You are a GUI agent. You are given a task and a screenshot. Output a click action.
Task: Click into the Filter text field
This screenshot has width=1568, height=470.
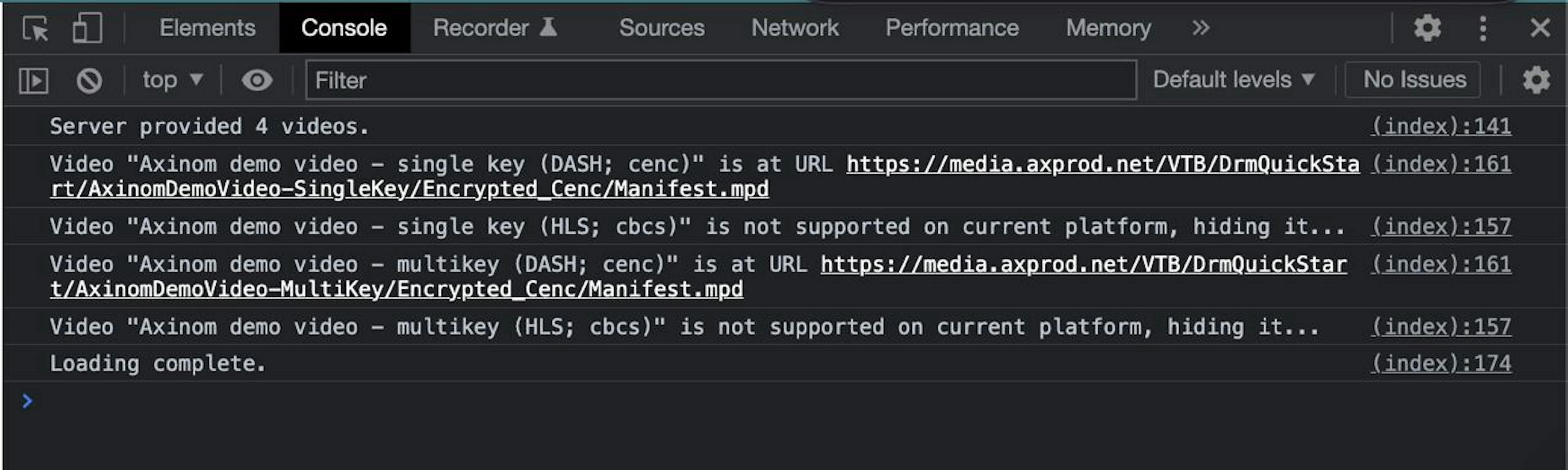coord(721,80)
